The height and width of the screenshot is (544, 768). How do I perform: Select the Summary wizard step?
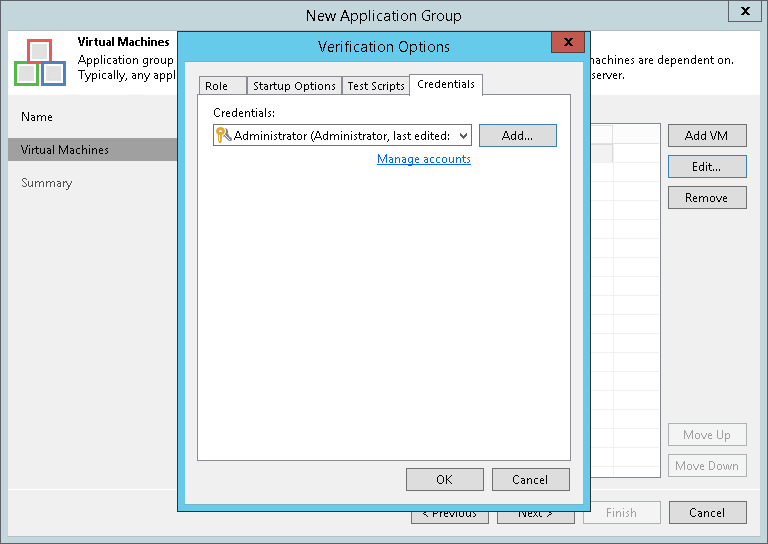click(47, 183)
